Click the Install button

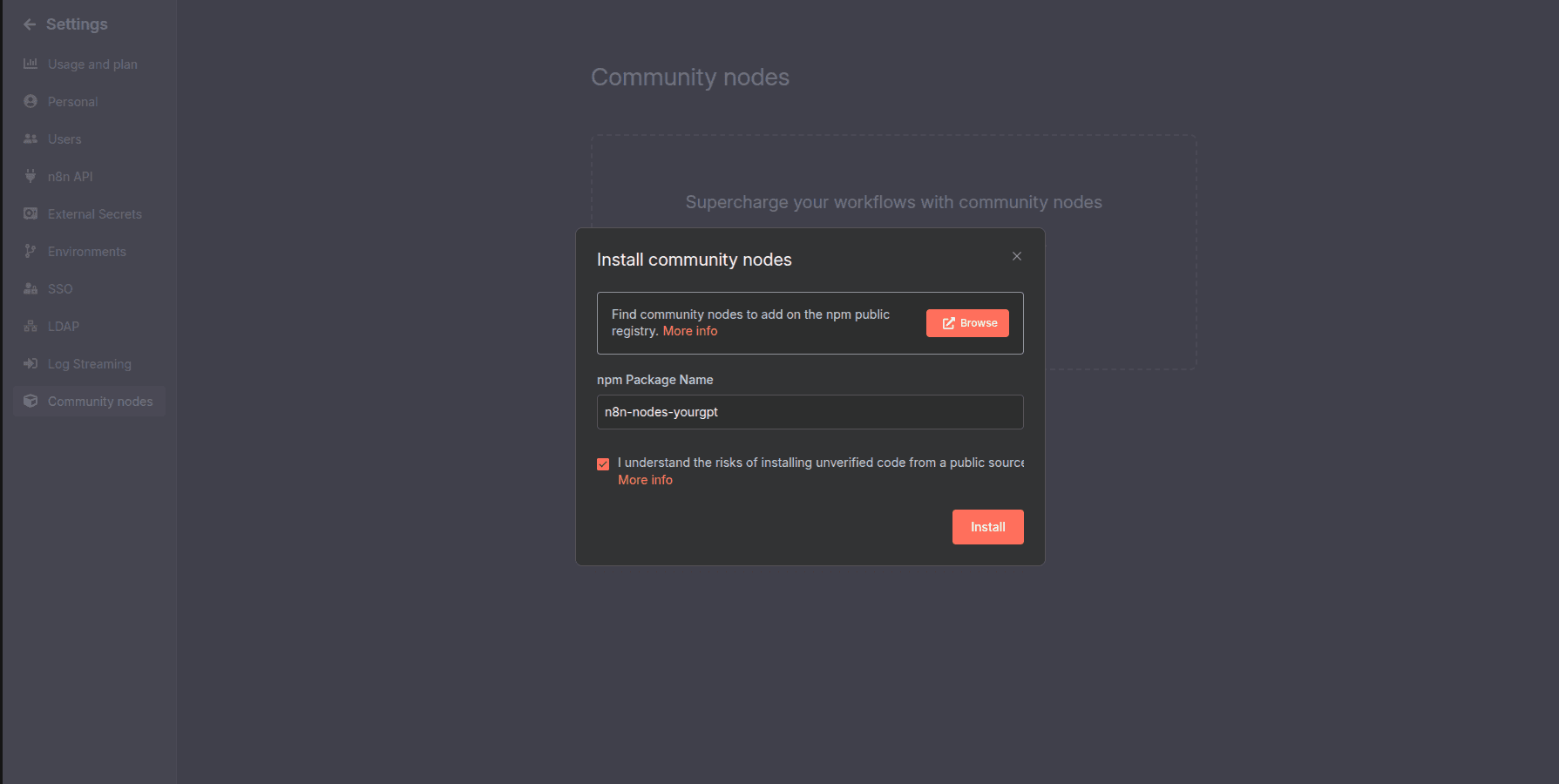point(987,527)
